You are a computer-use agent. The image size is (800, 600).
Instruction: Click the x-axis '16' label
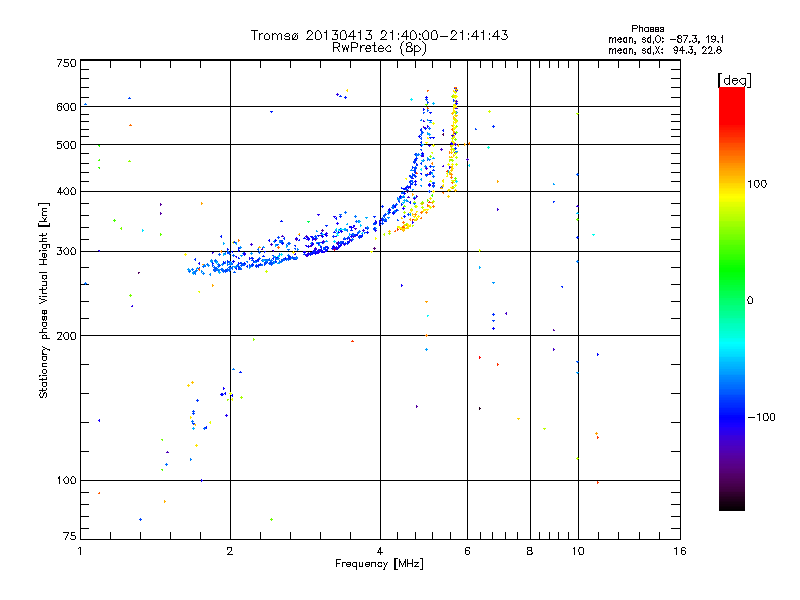[680, 551]
